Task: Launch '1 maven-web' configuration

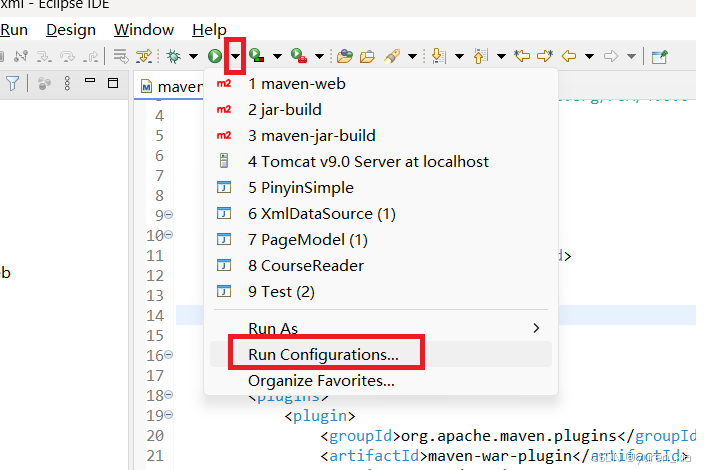Action: coord(381,83)
